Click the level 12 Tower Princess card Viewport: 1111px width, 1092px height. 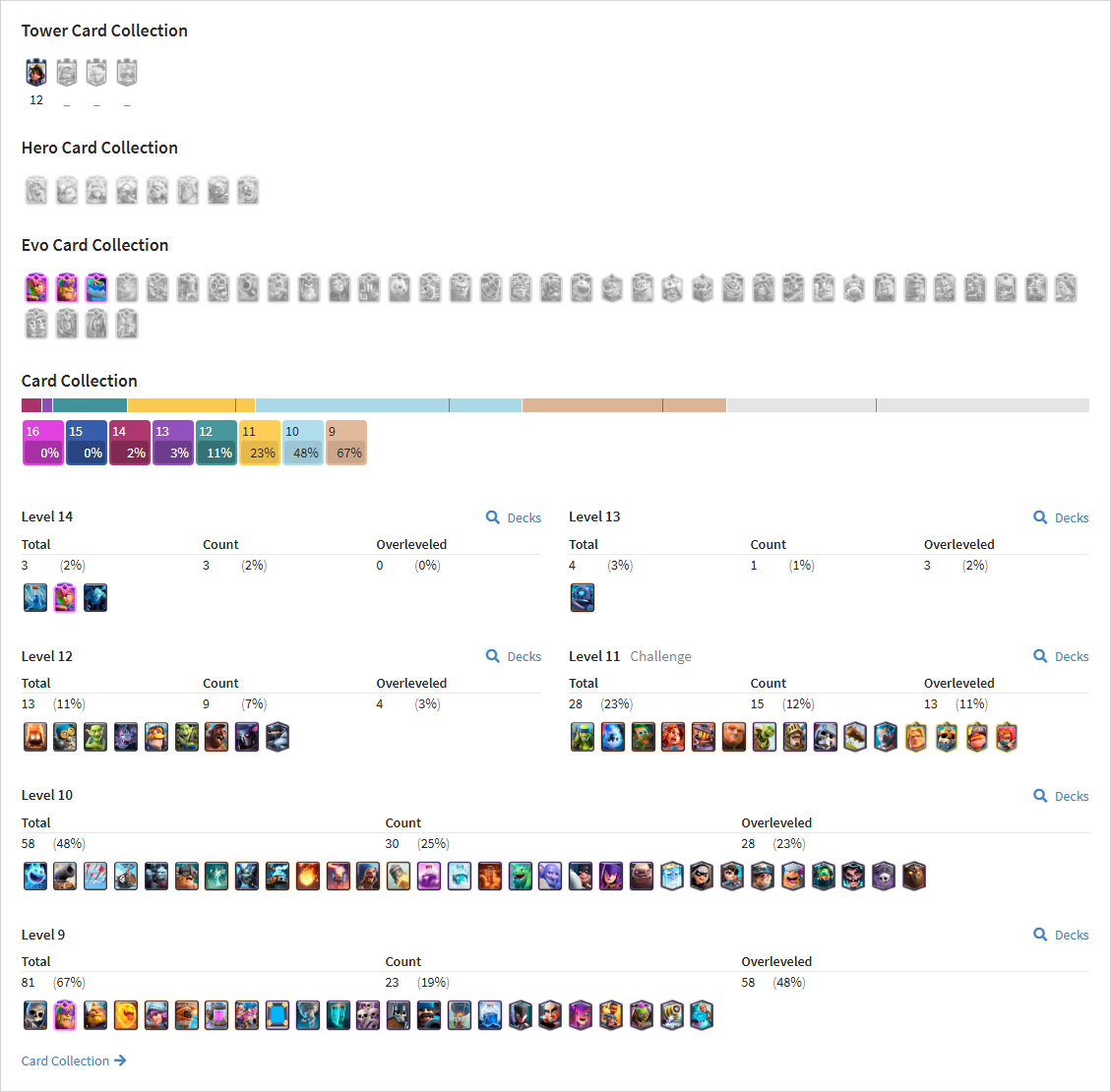pyautogui.click(x=36, y=72)
